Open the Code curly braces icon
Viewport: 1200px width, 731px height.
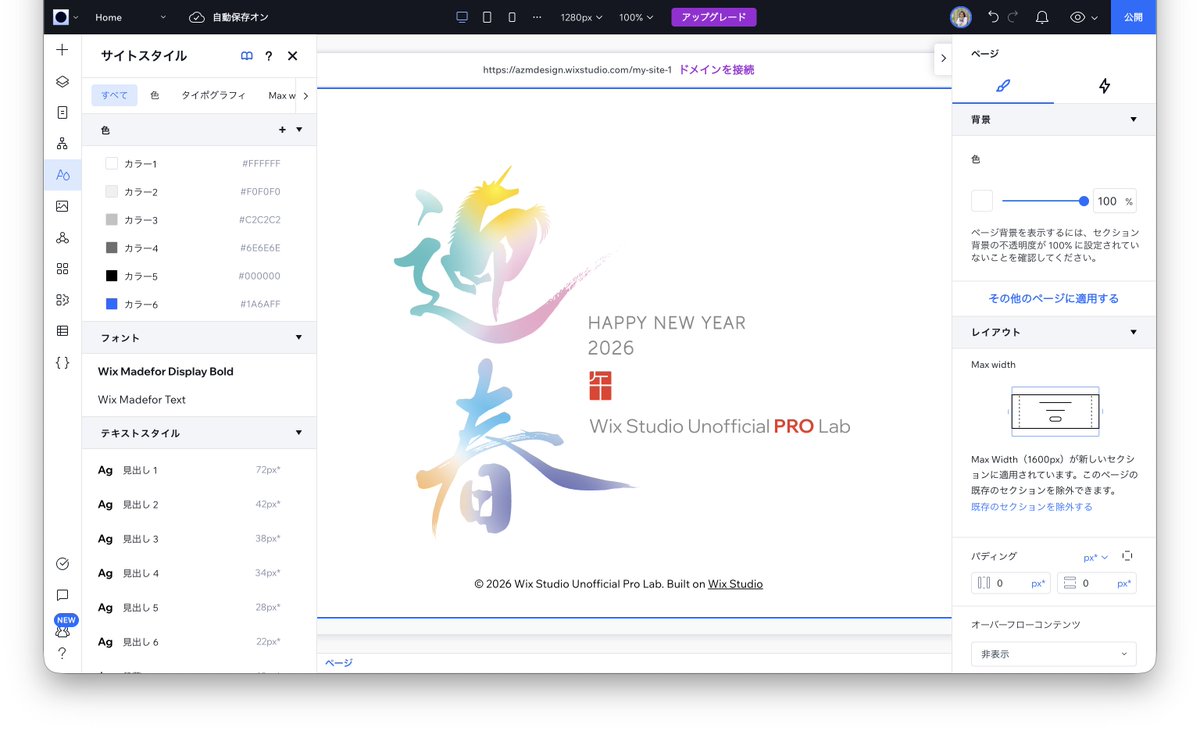[62, 362]
